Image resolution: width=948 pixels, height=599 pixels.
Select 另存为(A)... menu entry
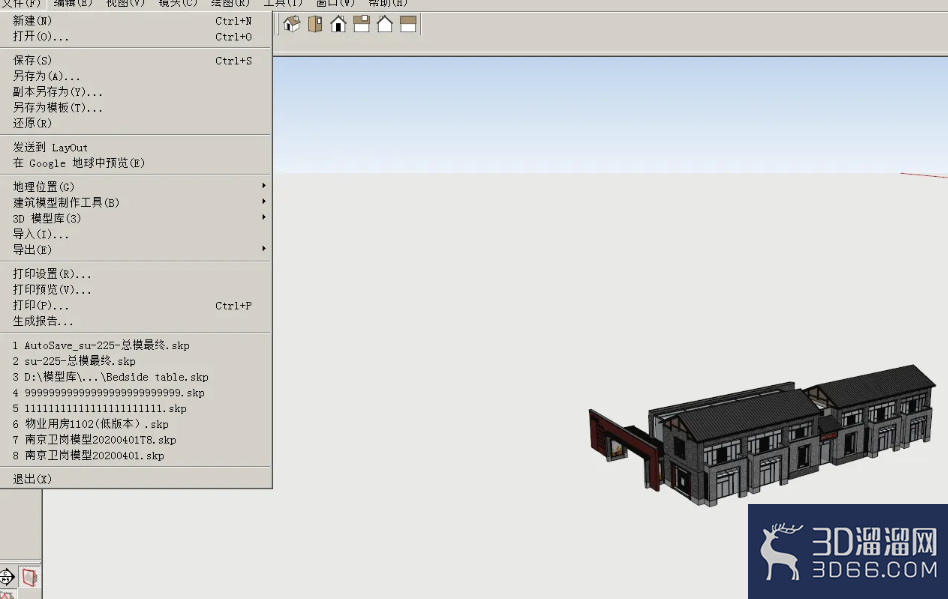pyautogui.click(x=135, y=76)
